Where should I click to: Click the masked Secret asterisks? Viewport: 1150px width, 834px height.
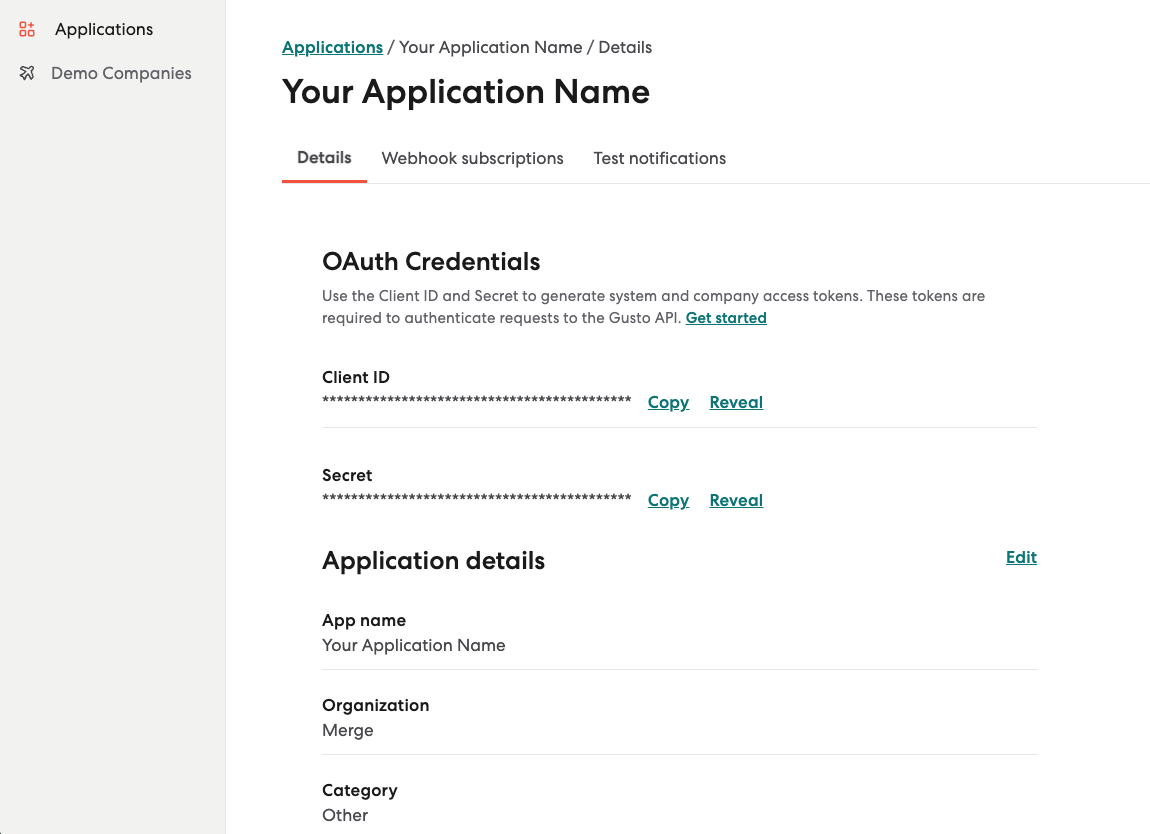tap(476, 499)
